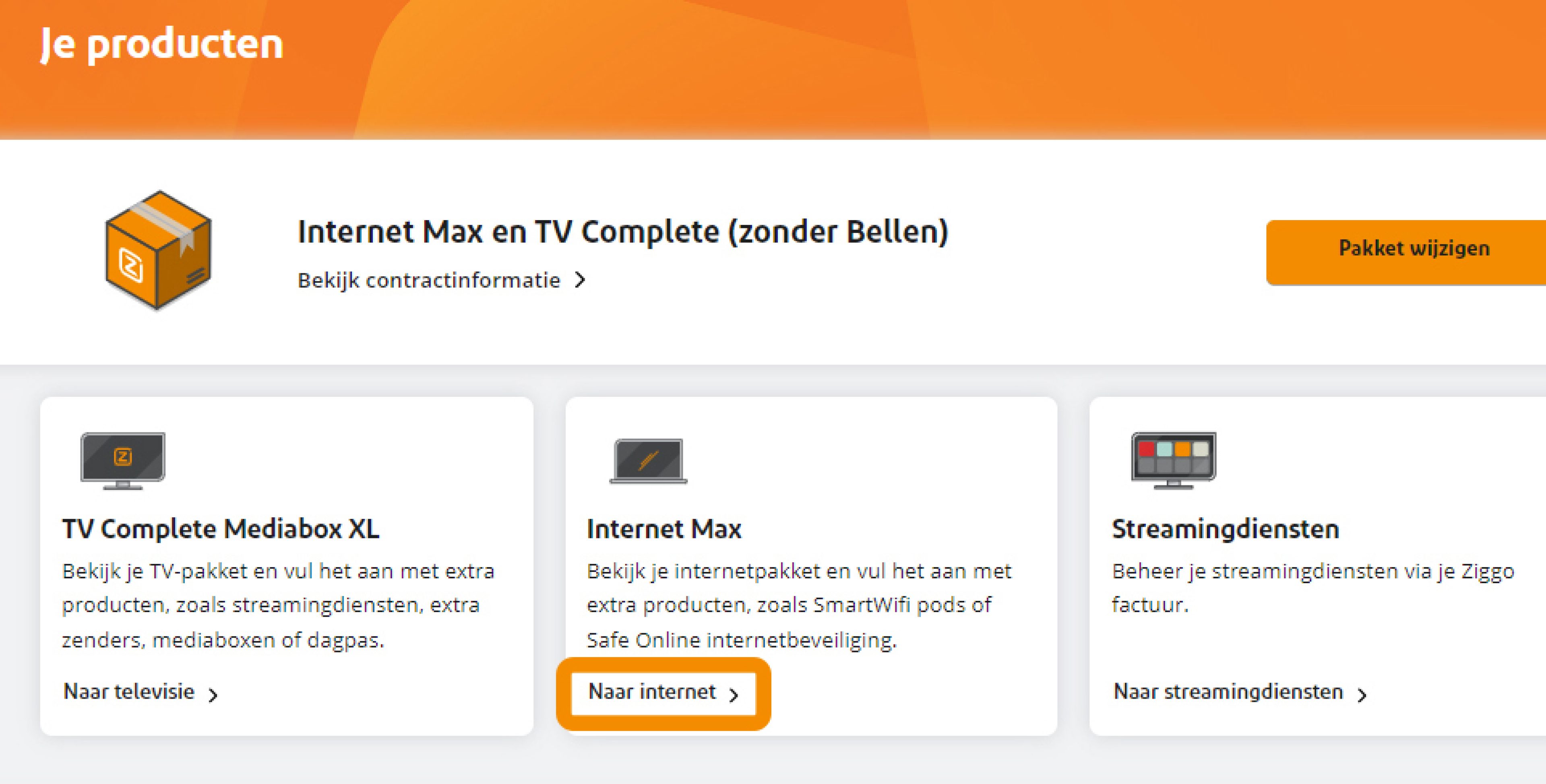Viewport: 1546px width, 784px height.
Task: Click the Ziggo factuur streaming description text
Action: (1312, 587)
